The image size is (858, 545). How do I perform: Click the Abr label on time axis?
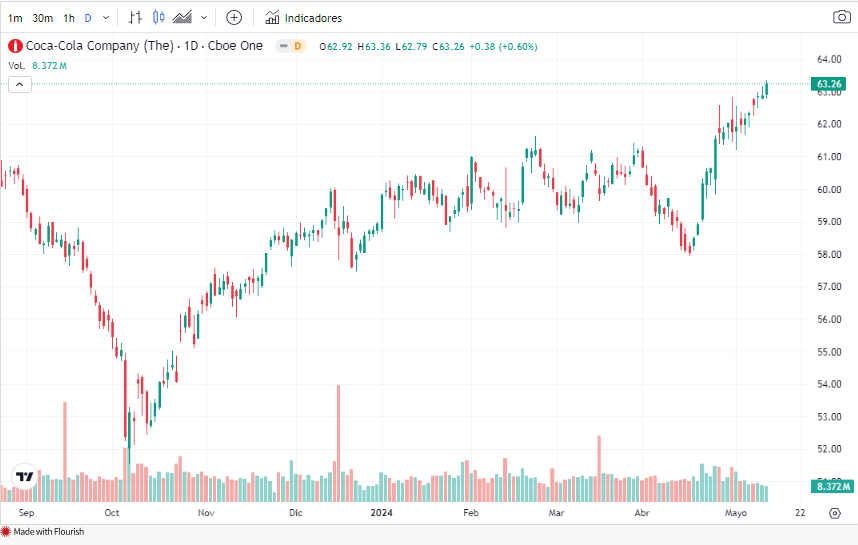coord(642,513)
